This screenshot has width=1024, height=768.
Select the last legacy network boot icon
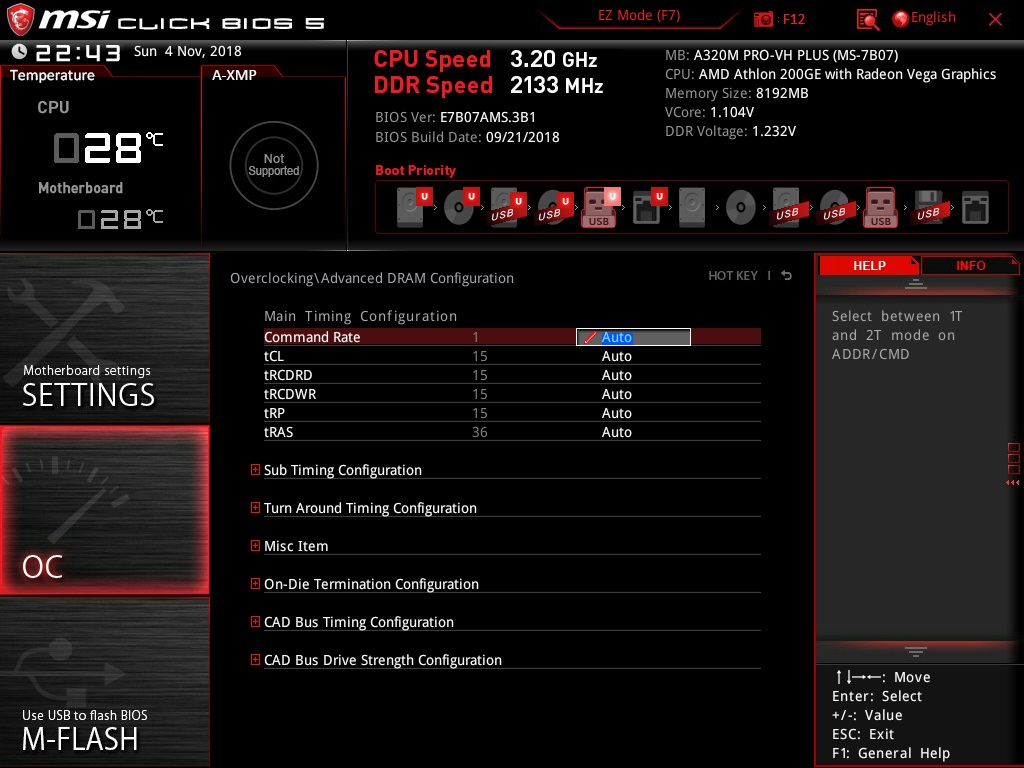pyautogui.click(x=976, y=208)
